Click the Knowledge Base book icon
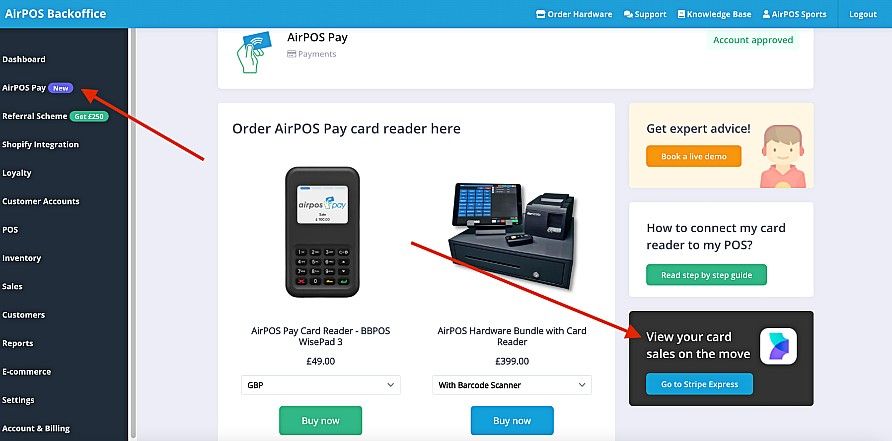Screen dimensions: 892x441 tap(681, 14)
